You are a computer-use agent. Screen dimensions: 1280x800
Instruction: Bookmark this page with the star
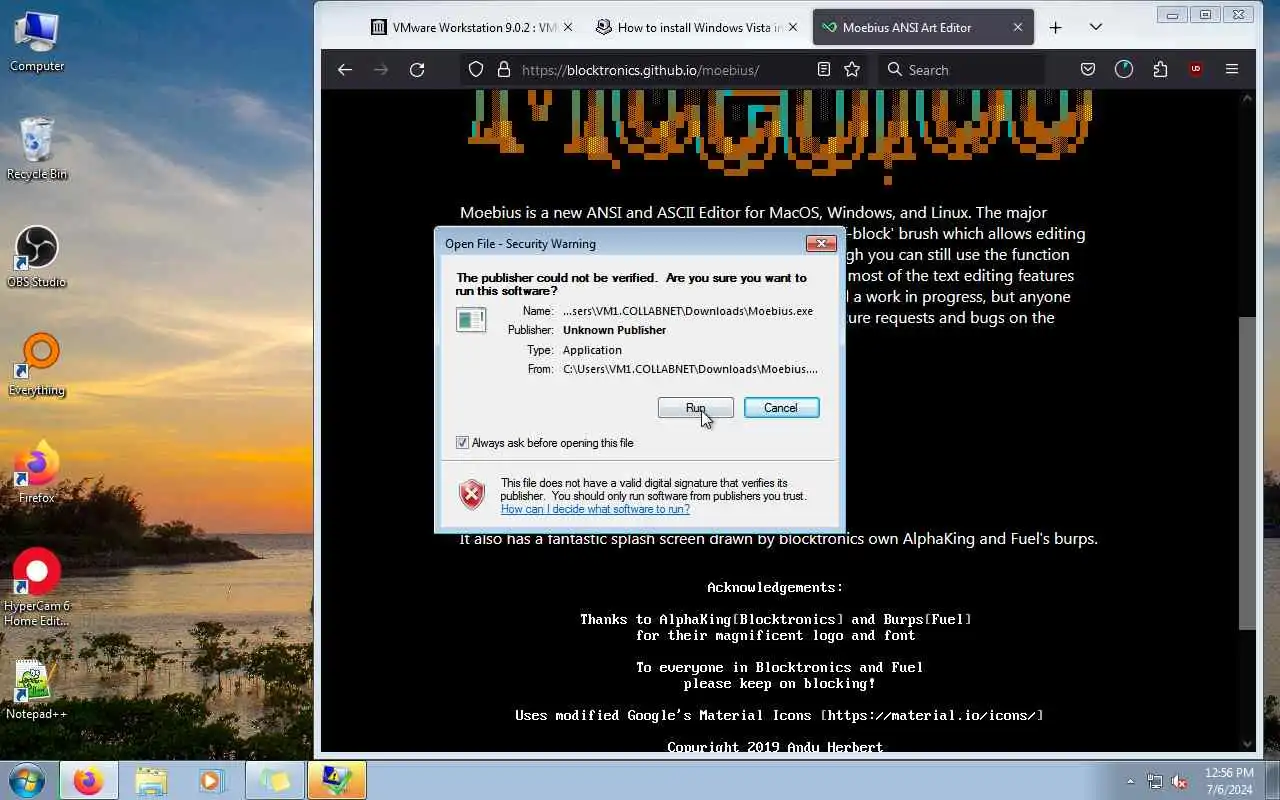[852, 70]
